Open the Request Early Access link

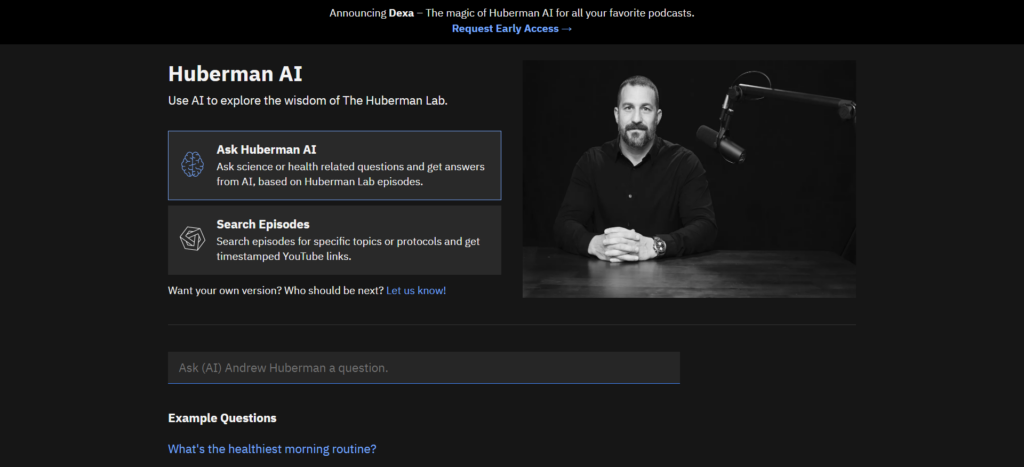[x=505, y=29]
